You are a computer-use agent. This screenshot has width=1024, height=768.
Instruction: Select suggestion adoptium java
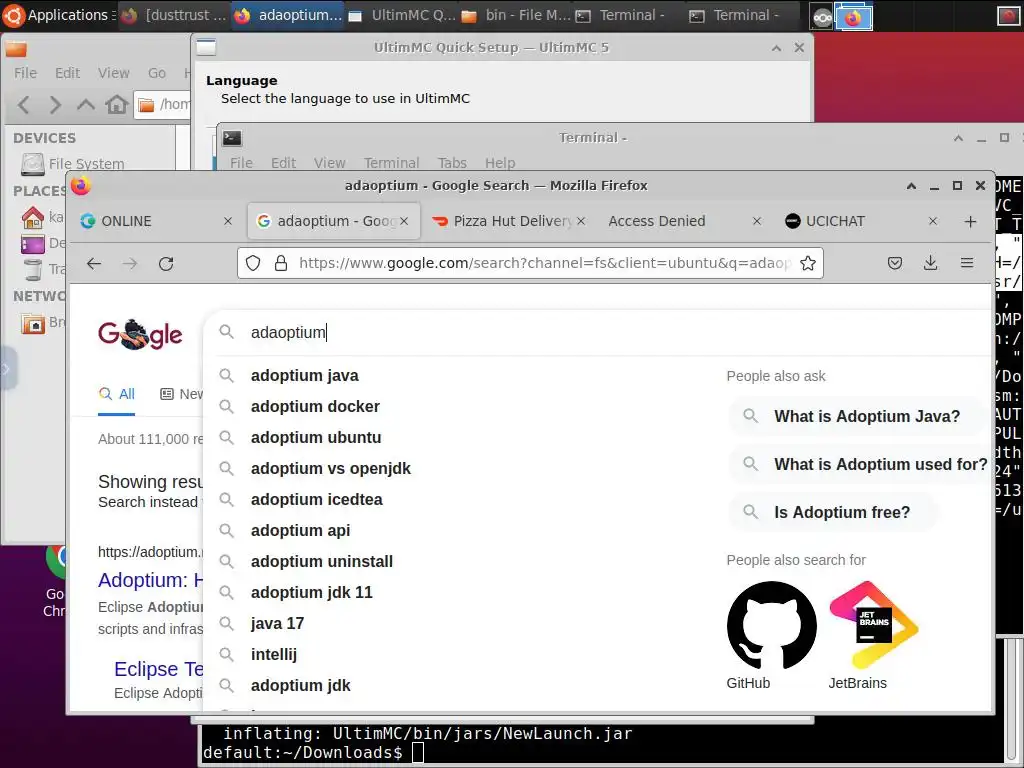(304, 376)
